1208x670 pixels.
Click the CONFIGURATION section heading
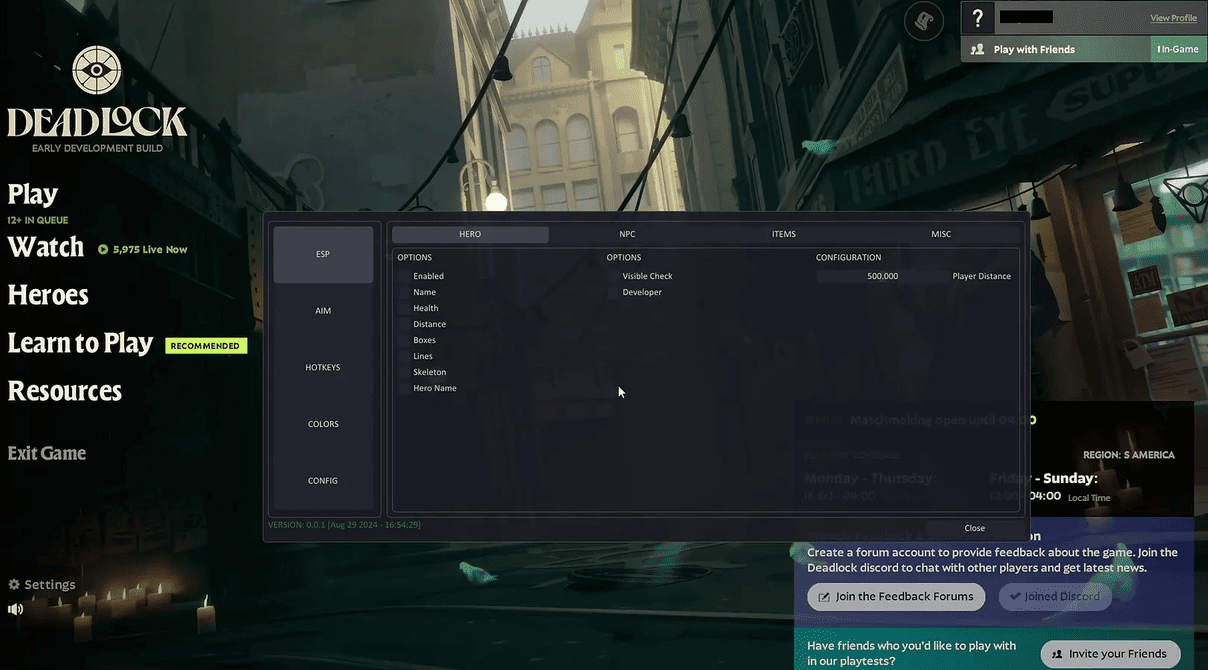click(849, 258)
